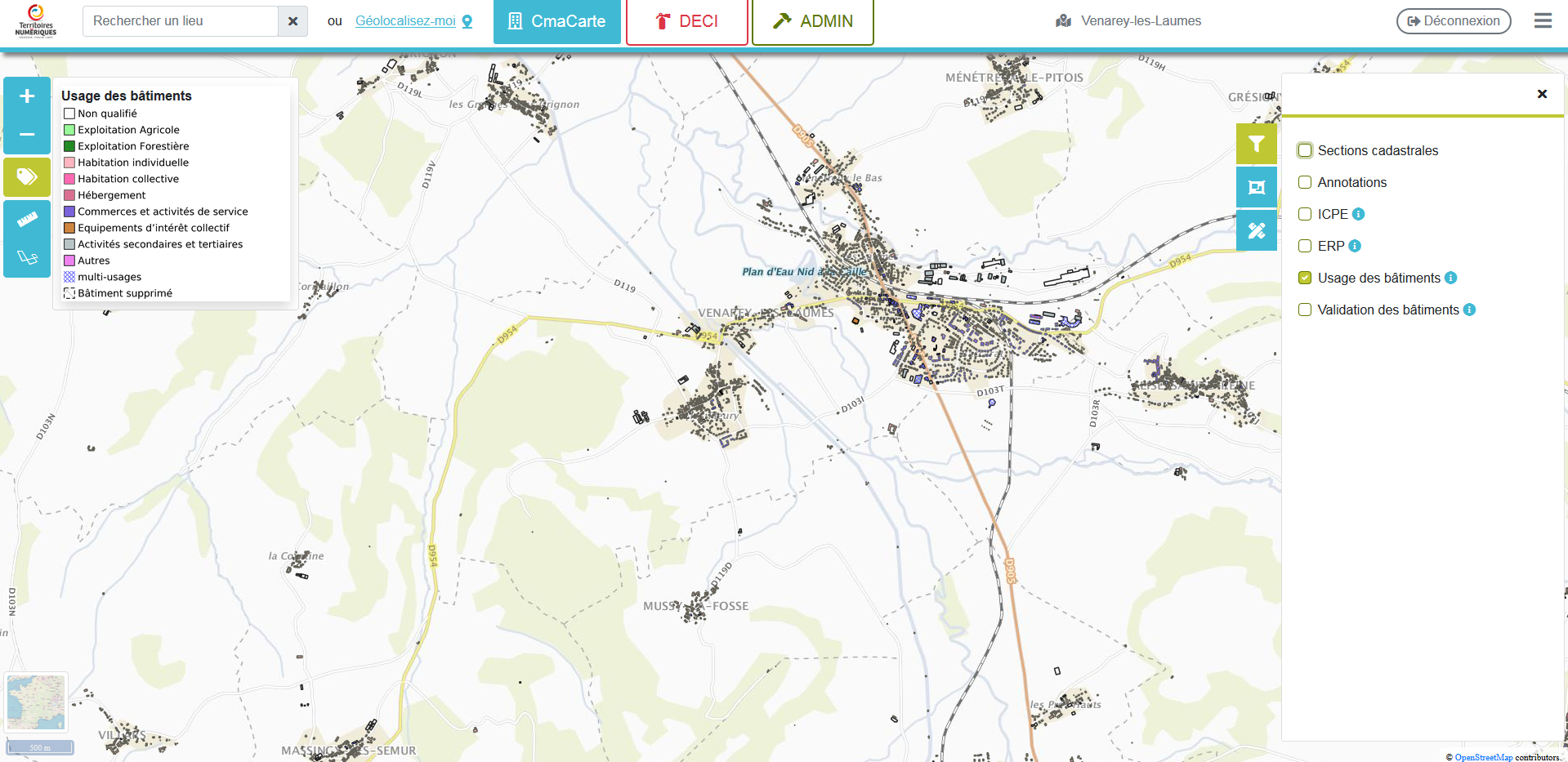The image size is (1568, 762).
Task: Toggle the legend tag icon
Action: click(27, 176)
